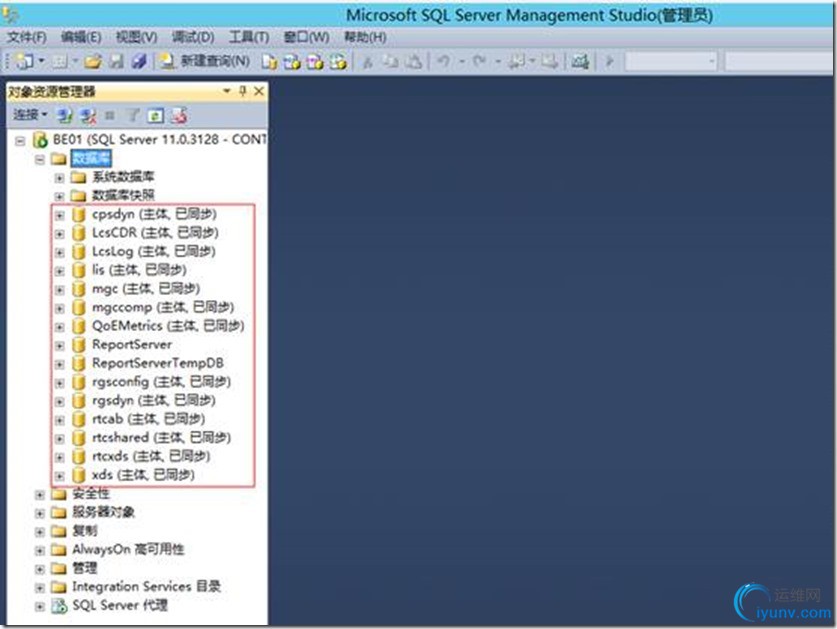Open the 调试(D) menu
Image resolution: width=837 pixels, height=629 pixels.
[193, 37]
